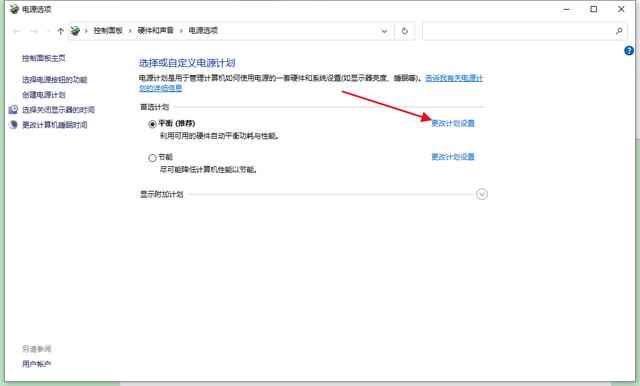This screenshot has width=640, height=386.
Task: Close the 电源选项 window
Action: coord(621,9)
